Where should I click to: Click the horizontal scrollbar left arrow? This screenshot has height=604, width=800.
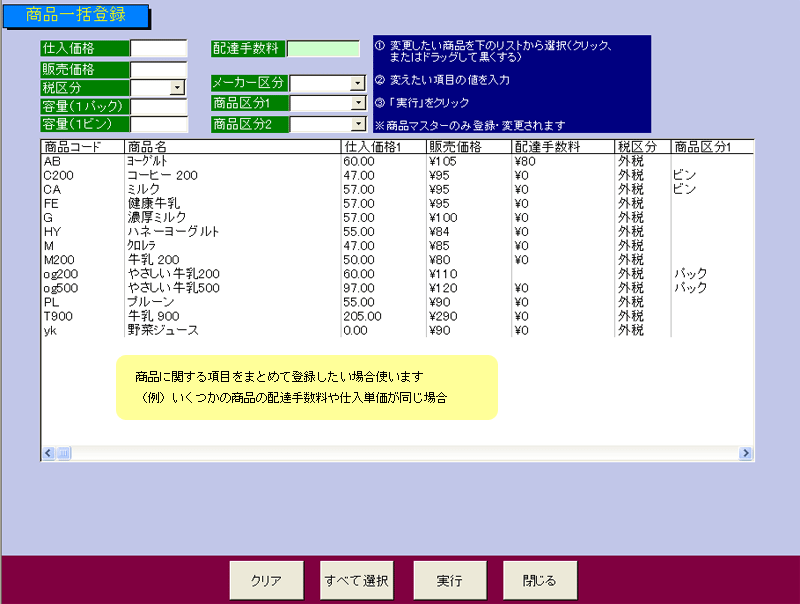(x=48, y=453)
